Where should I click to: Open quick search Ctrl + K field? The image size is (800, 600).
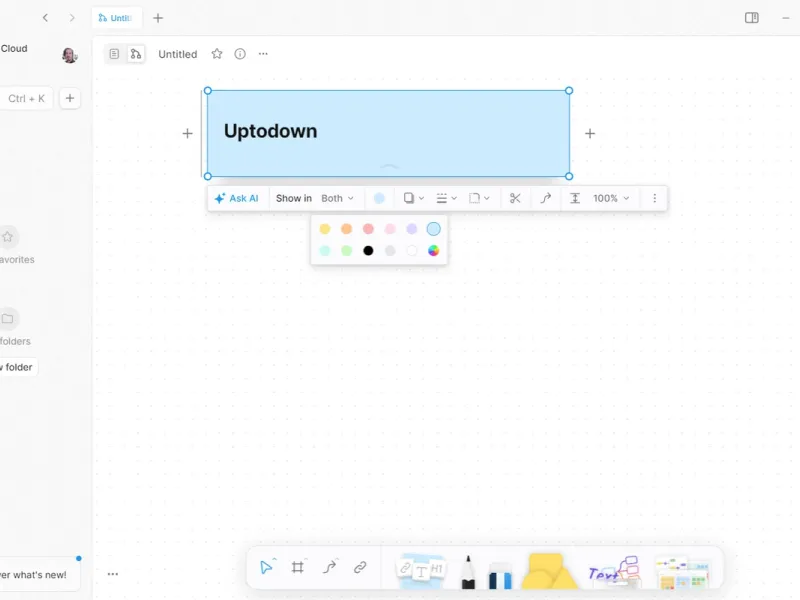(27, 98)
